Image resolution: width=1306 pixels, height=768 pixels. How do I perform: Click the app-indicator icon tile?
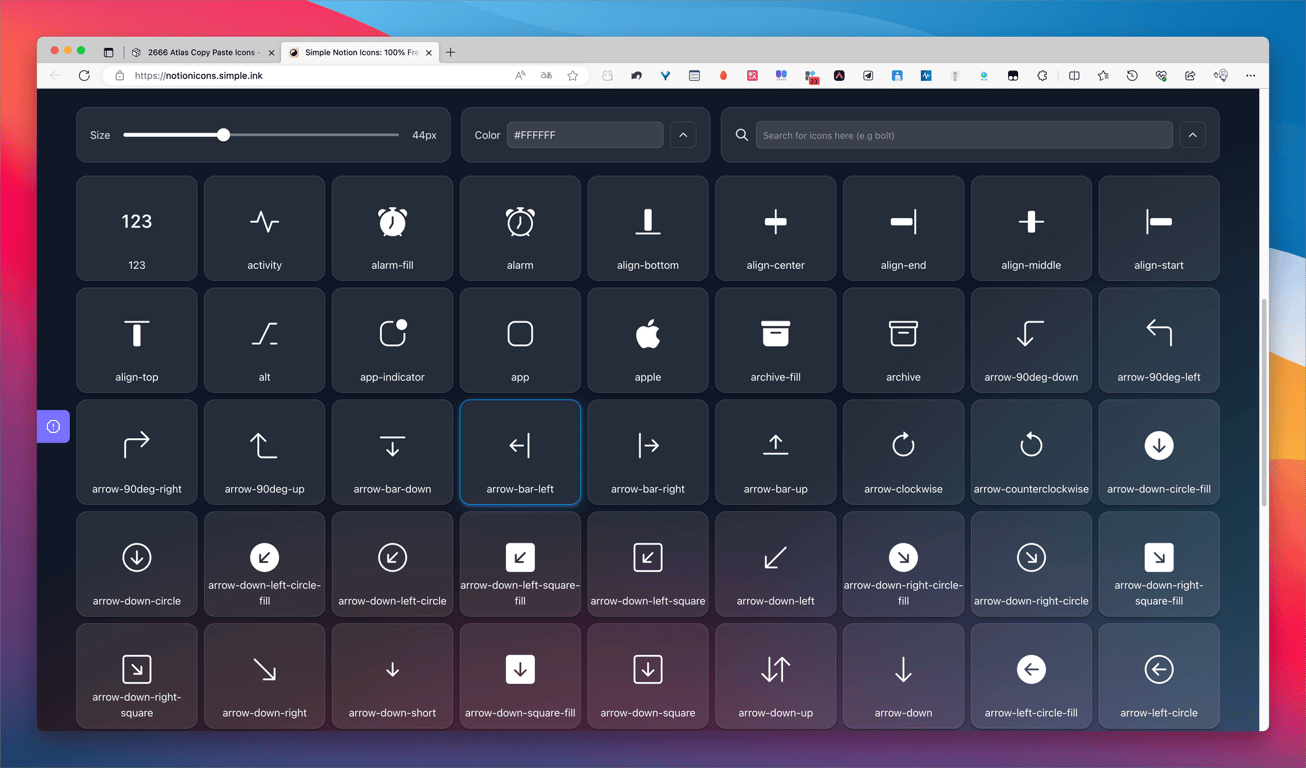392,340
